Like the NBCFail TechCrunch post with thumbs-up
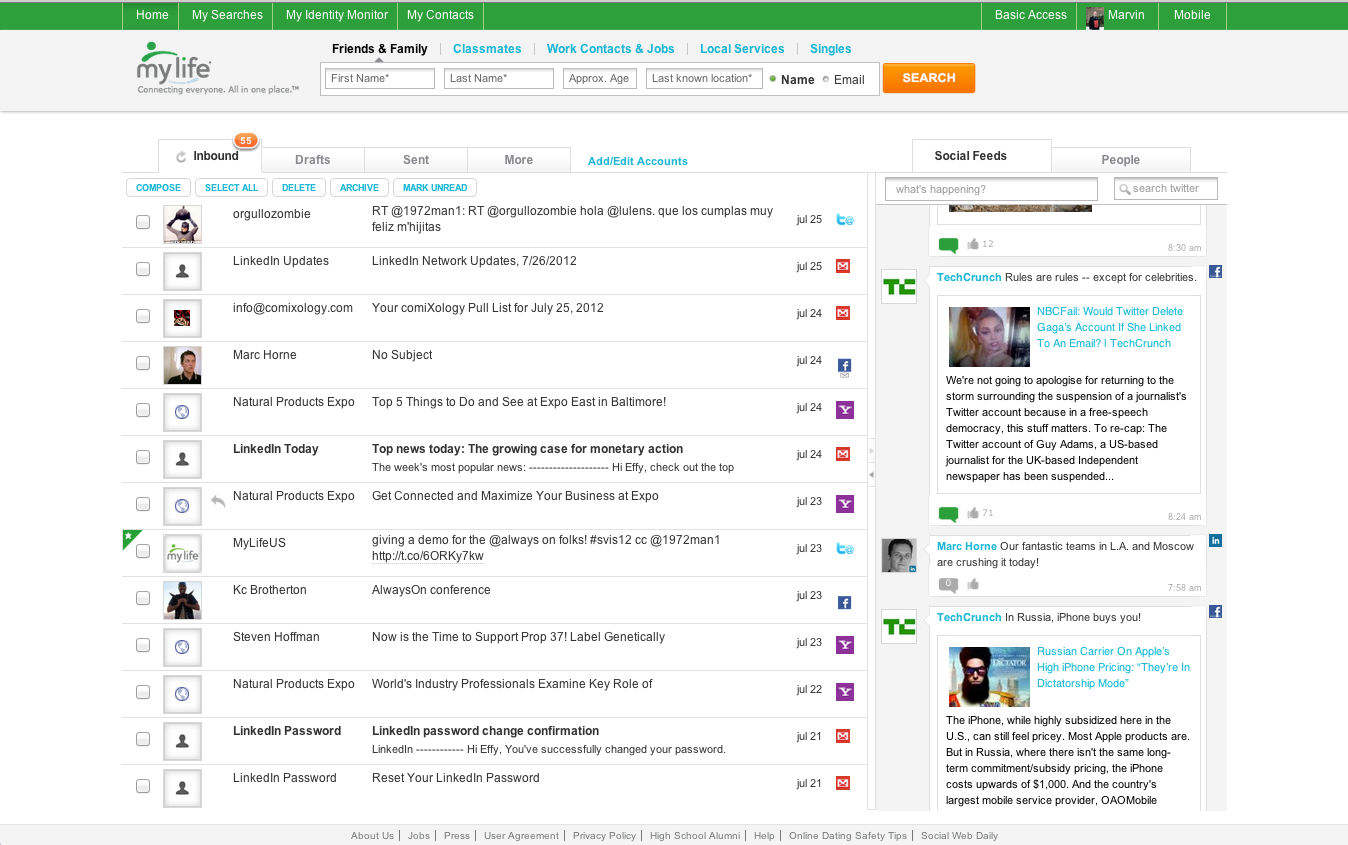1348x845 pixels. [973, 513]
